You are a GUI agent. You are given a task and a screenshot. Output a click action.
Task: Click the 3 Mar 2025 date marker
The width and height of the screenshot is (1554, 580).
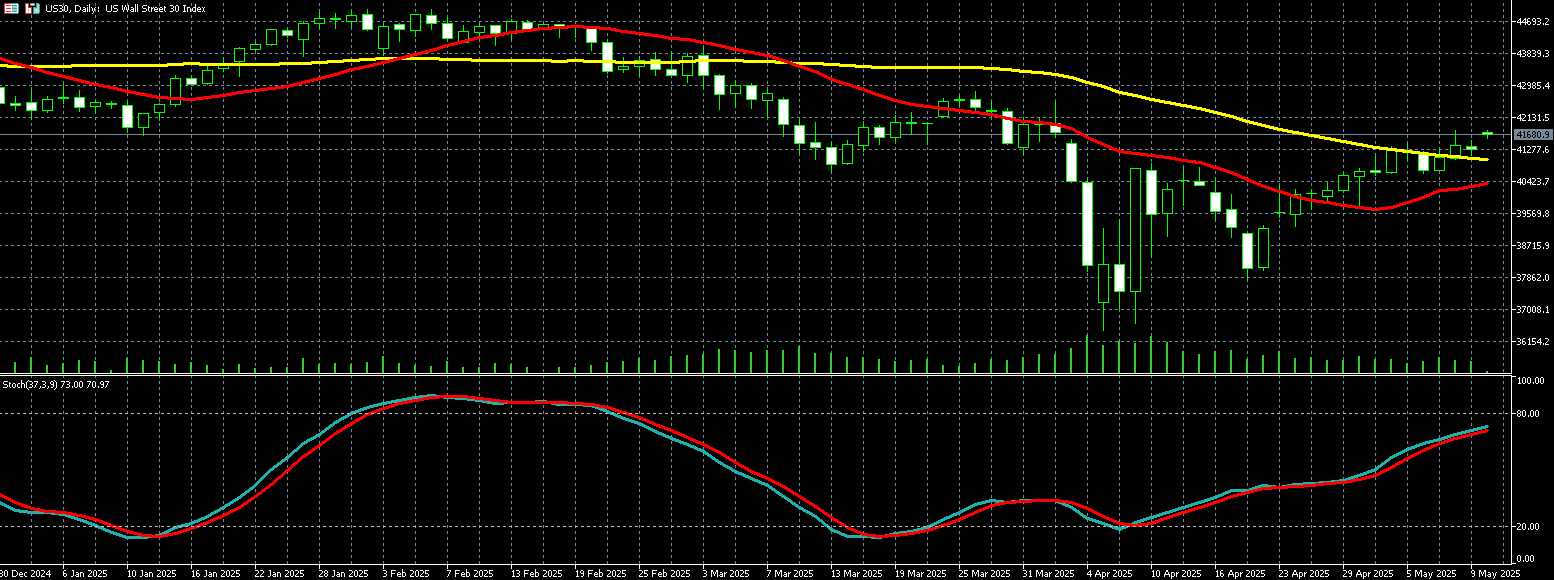tap(725, 574)
